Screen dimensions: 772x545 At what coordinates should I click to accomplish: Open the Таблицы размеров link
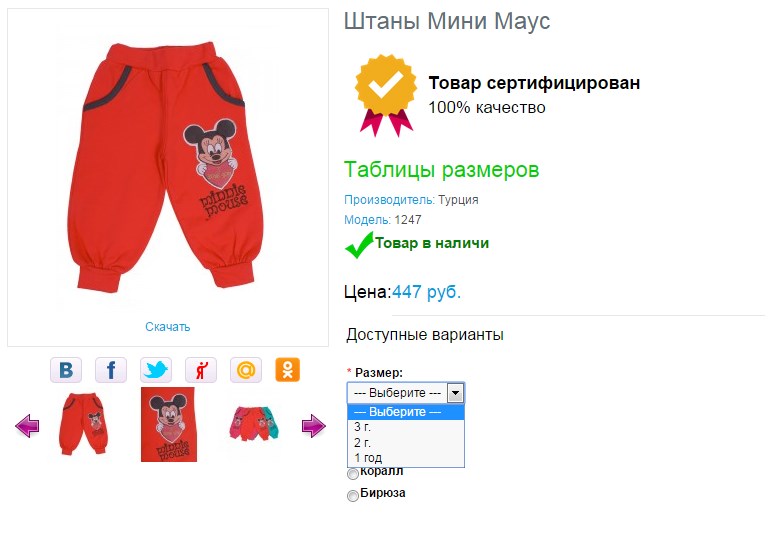(441, 170)
